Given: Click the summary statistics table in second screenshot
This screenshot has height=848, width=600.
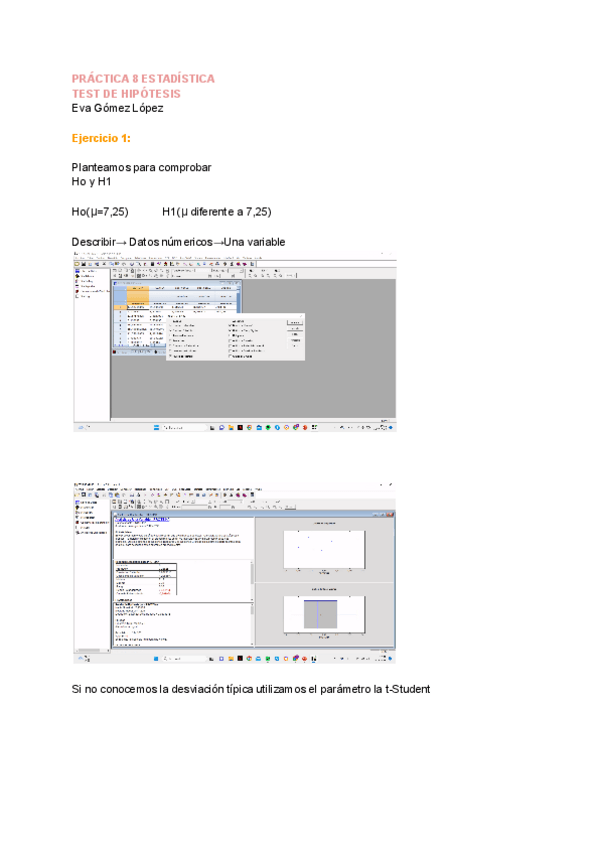Looking at the screenshot, I should tap(146, 580).
